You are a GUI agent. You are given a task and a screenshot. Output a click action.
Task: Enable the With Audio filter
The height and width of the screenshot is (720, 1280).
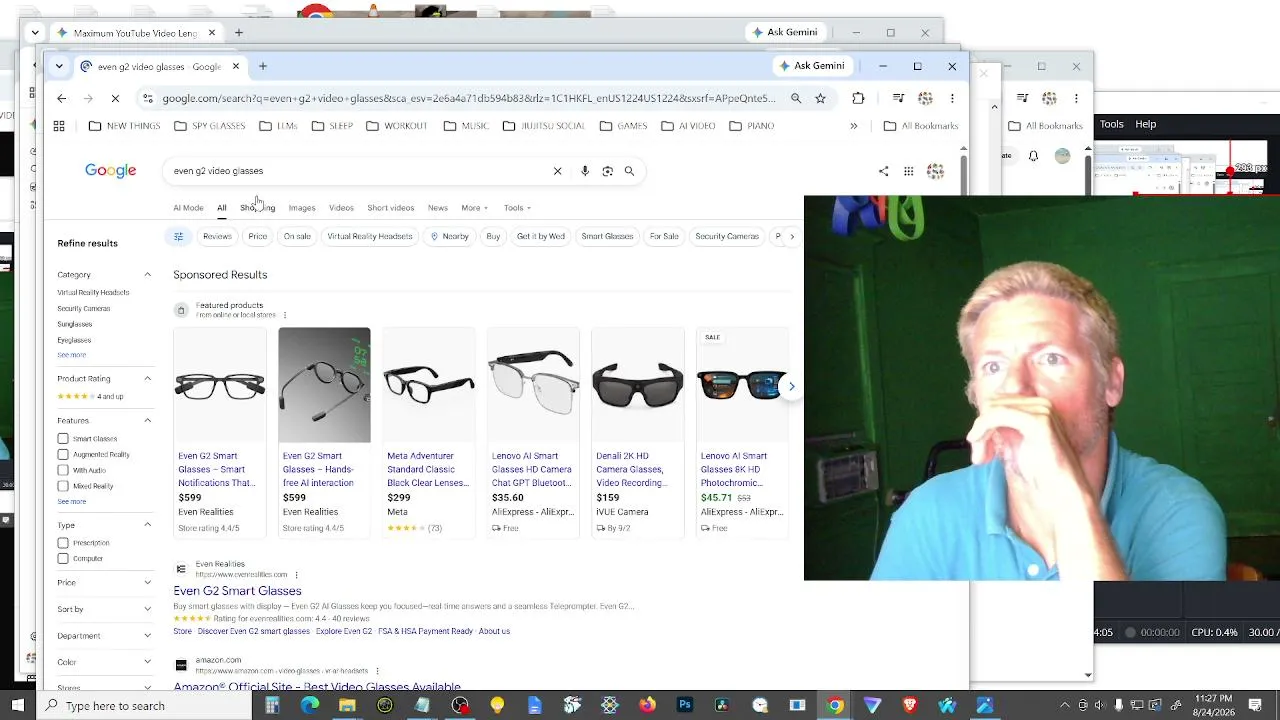click(63, 470)
